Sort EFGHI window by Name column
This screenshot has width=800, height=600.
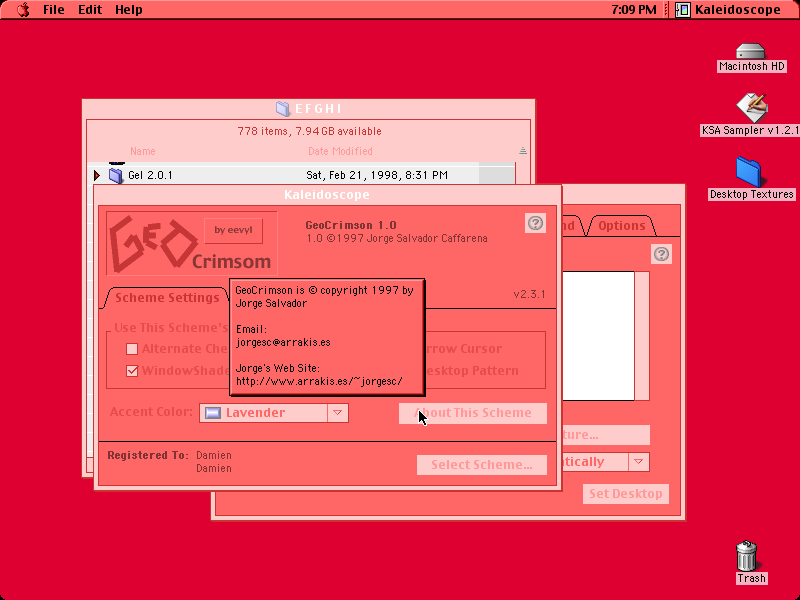pyautogui.click(x=142, y=151)
